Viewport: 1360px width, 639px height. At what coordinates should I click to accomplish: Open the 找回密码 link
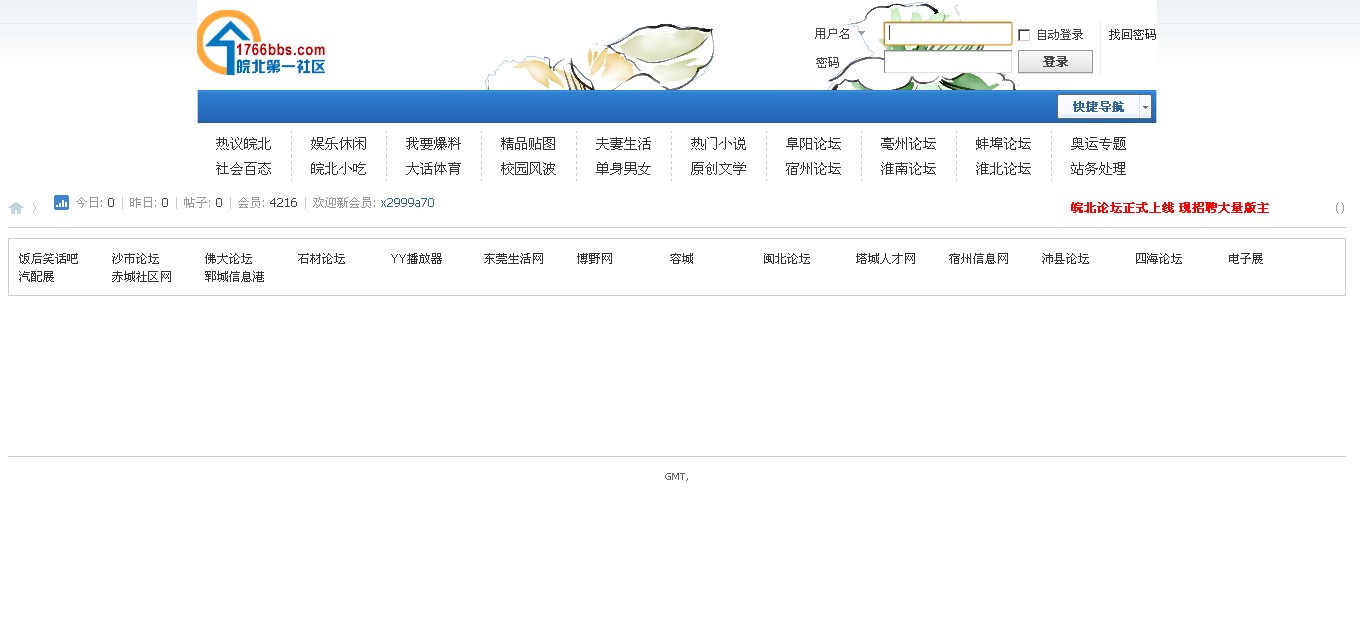click(x=1132, y=34)
